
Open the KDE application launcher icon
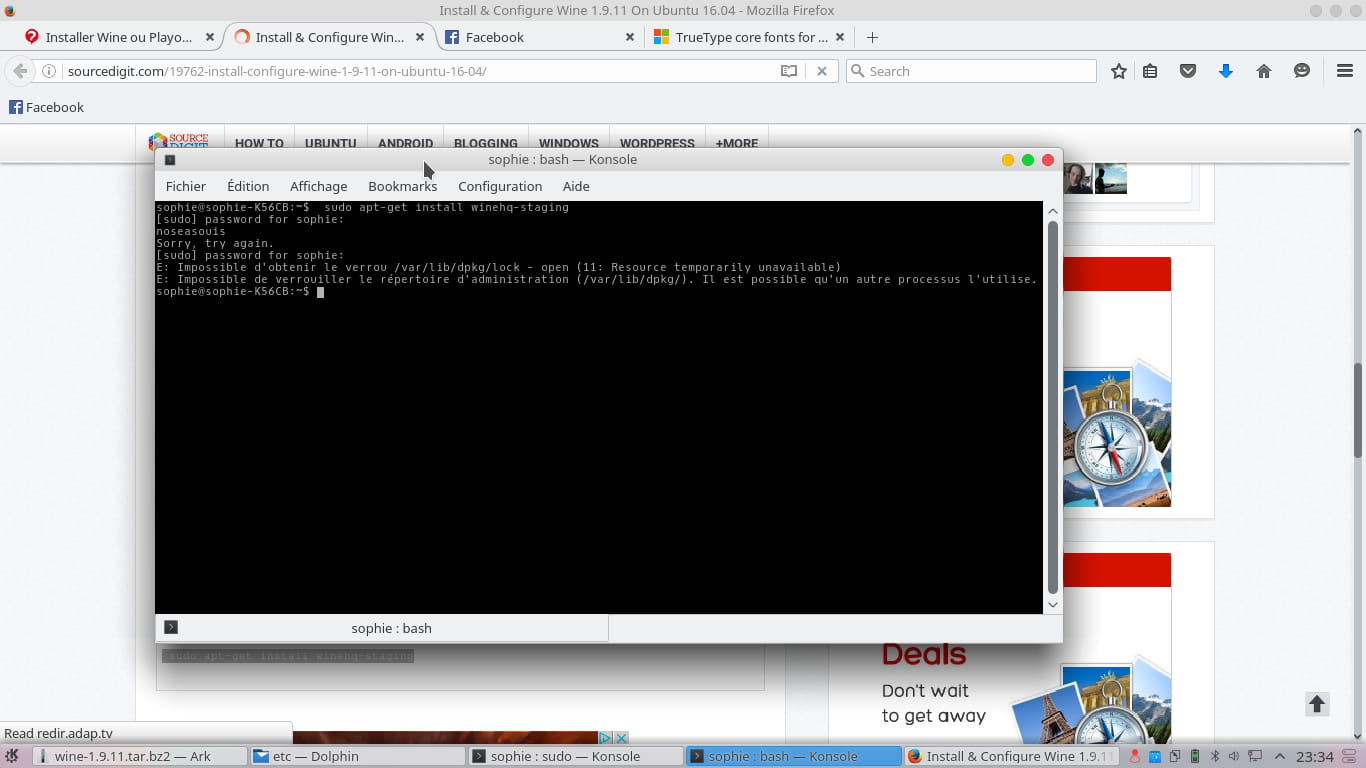(x=12, y=756)
